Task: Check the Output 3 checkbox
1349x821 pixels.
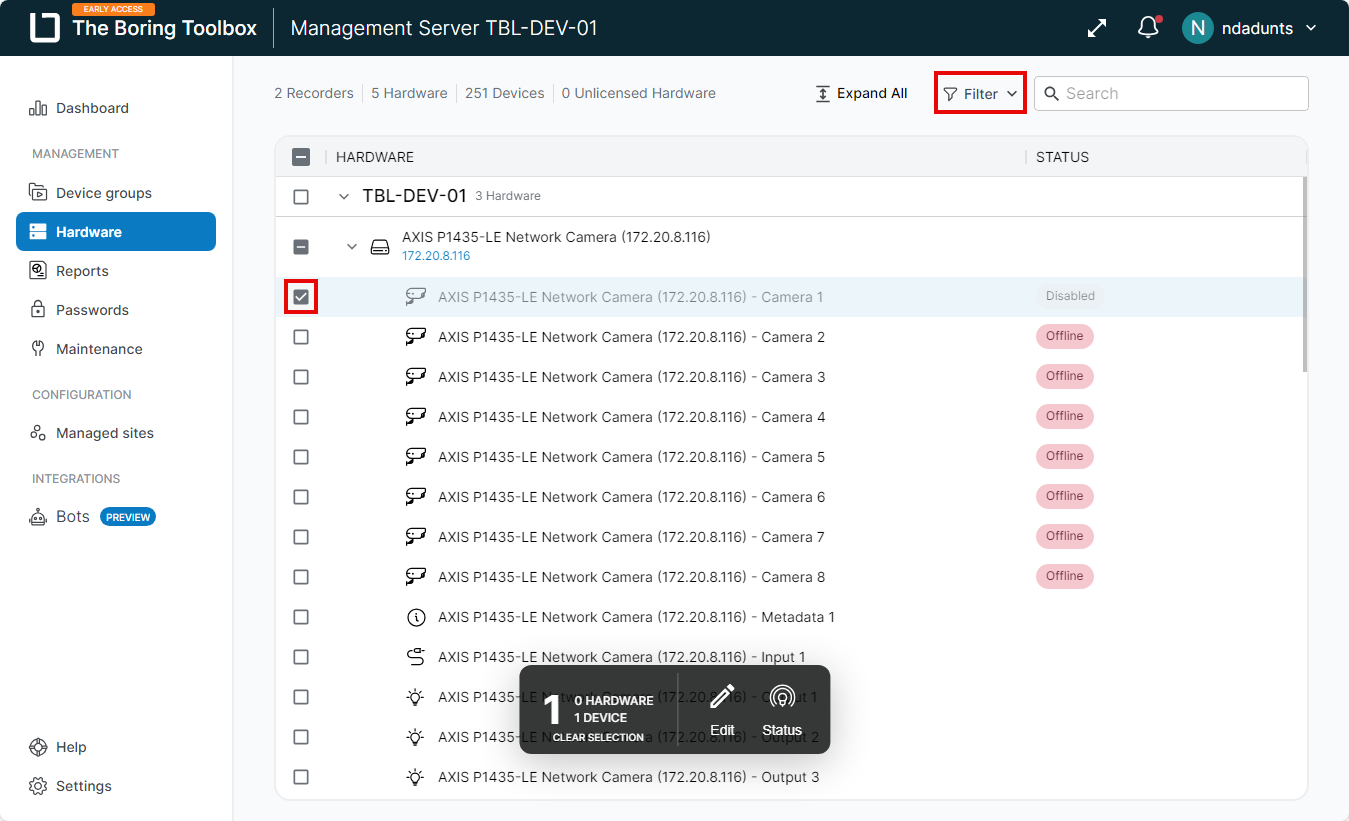Action: coord(301,777)
